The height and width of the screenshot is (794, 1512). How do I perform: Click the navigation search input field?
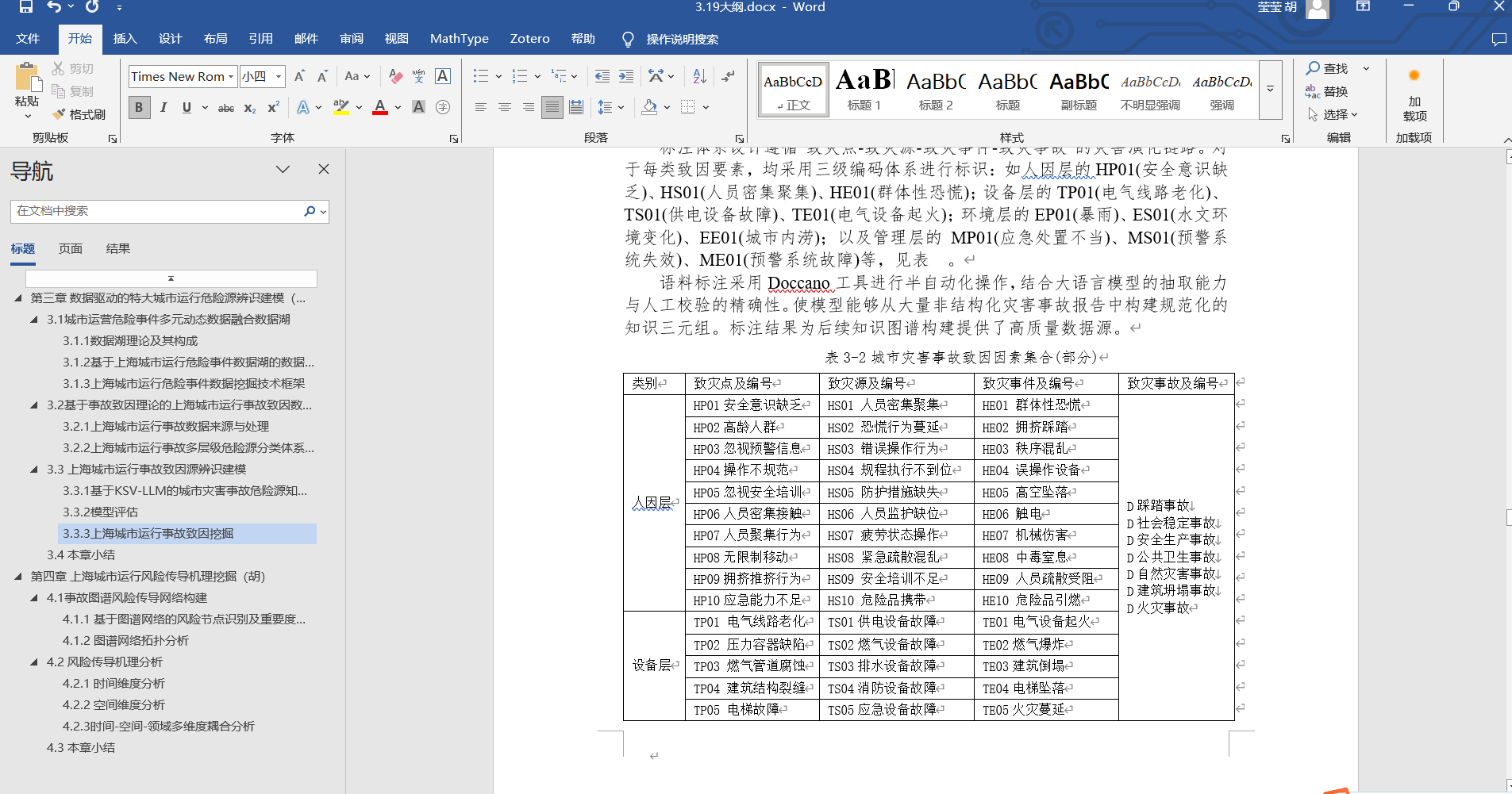tap(156, 211)
